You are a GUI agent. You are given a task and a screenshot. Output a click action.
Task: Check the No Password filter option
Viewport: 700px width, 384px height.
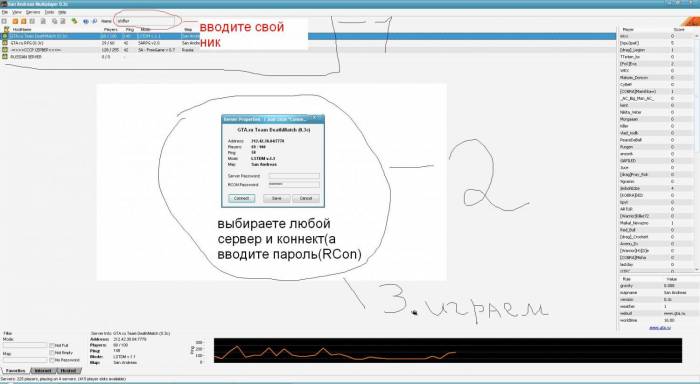[x=52, y=360]
